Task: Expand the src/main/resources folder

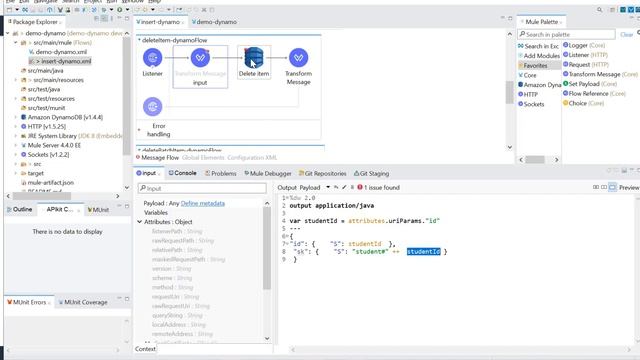Action: pos(16,80)
